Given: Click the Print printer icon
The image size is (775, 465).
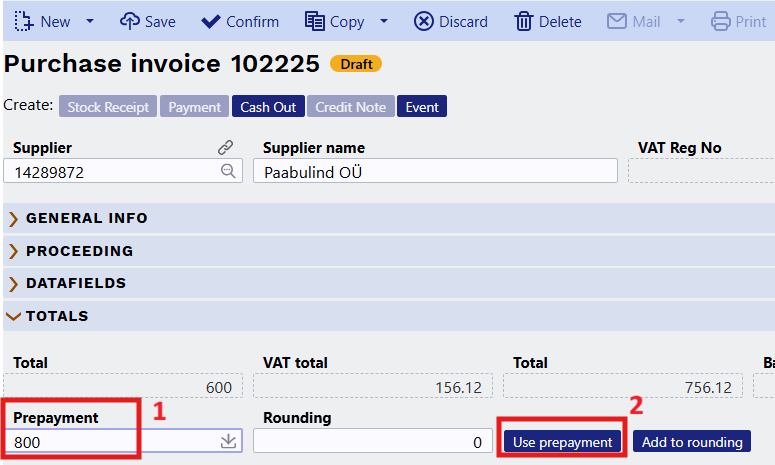Looking at the screenshot, I should pos(720,21).
